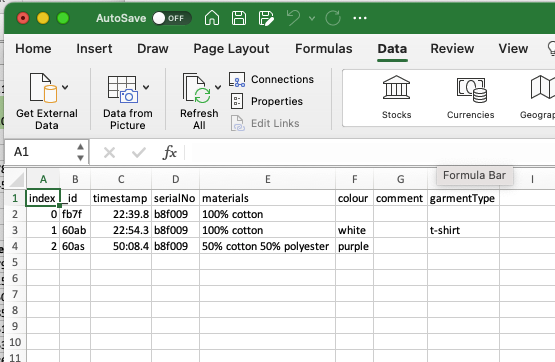Undo the last action

click(x=293, y=18)
